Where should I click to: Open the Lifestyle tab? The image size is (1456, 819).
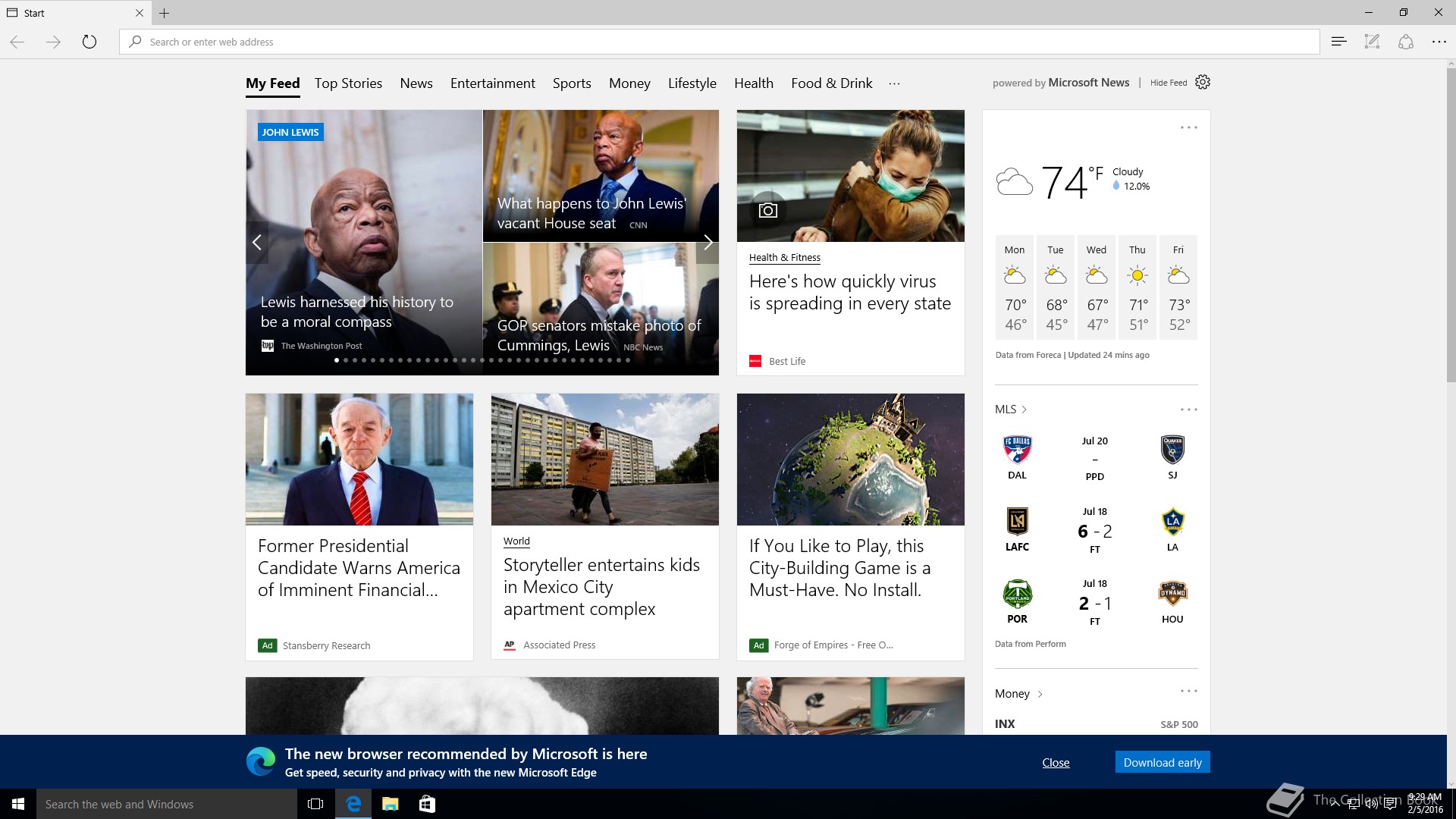692,83
